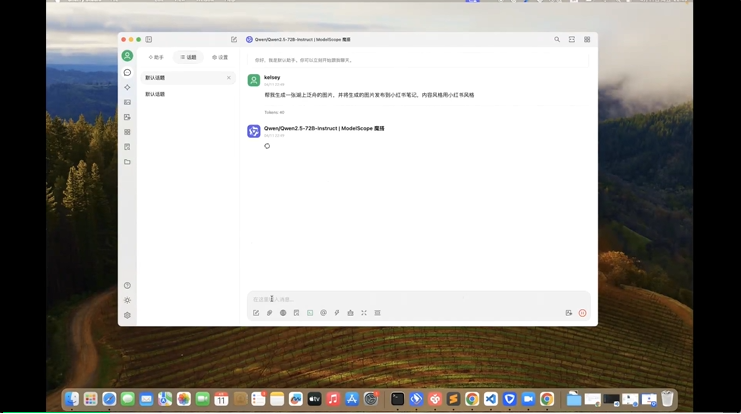Open Trash in the Dock

pos(667,399)
